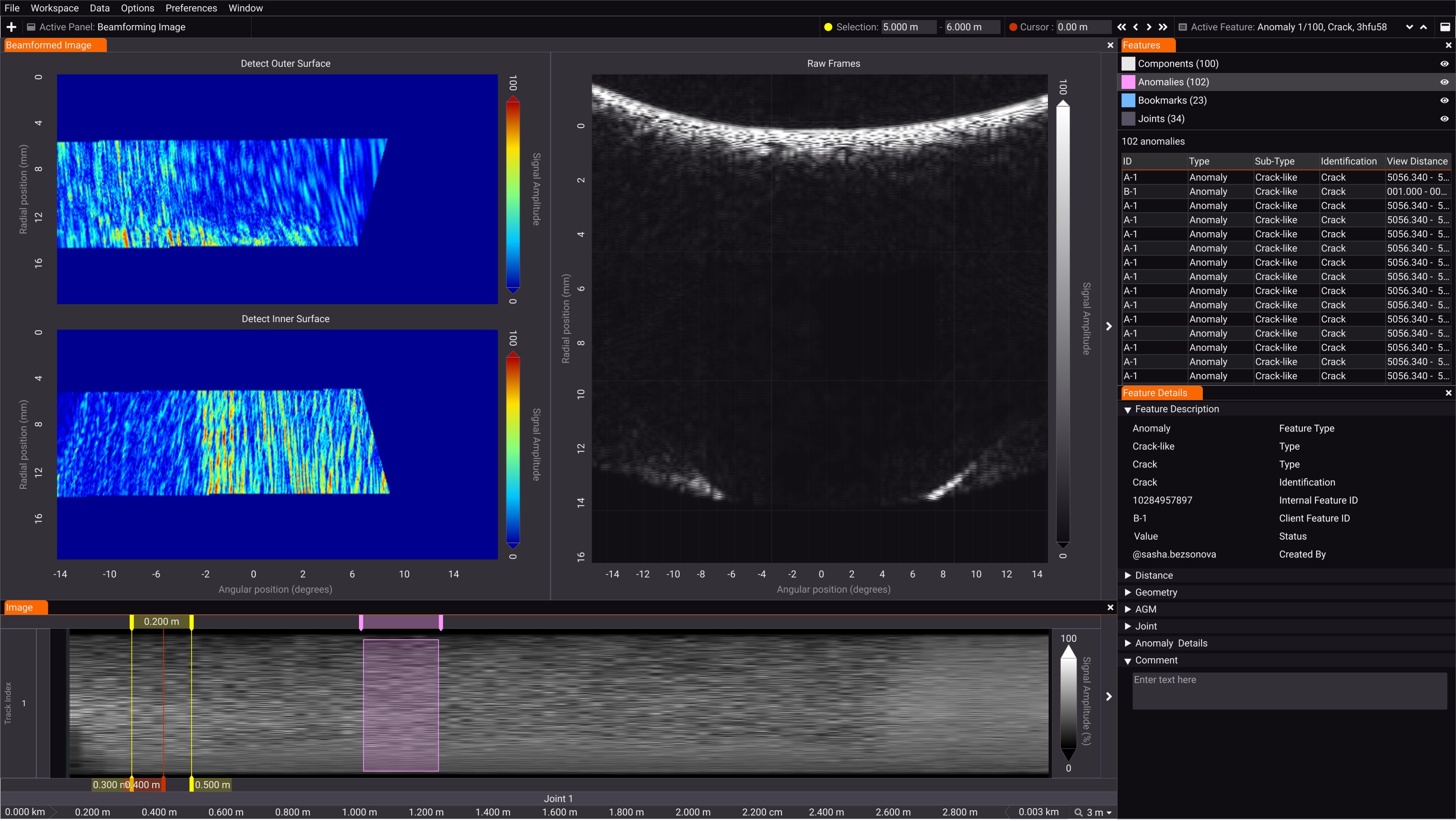This screenshot has height=821, width=1456.
Task: Expand the Anomaly Details section
Action: point(1128,643)
